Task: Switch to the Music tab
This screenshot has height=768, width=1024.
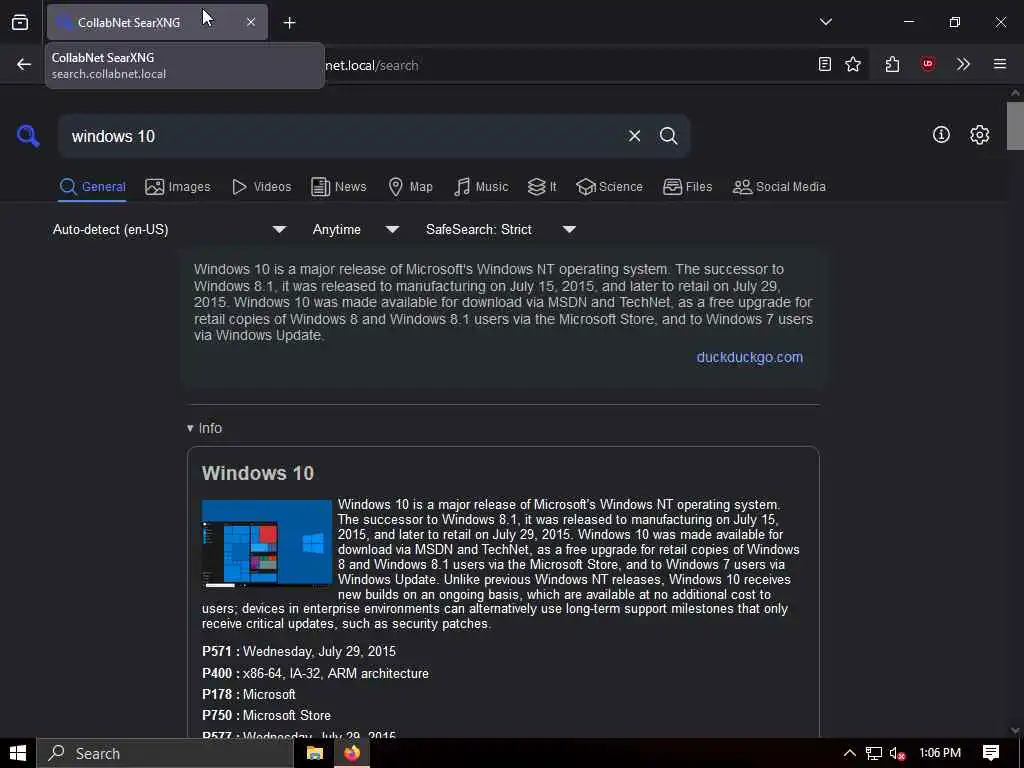Action: pos(481,187)
